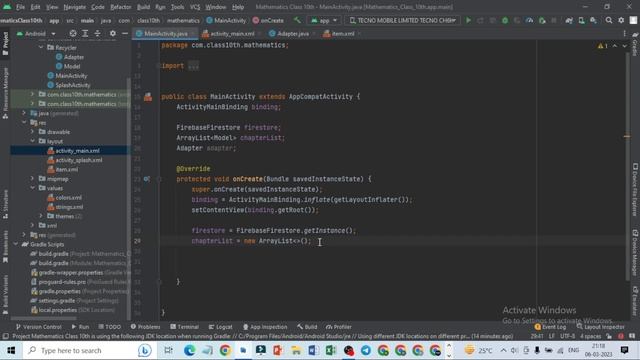Click Expand All icon in Project panel

(85, 33)
